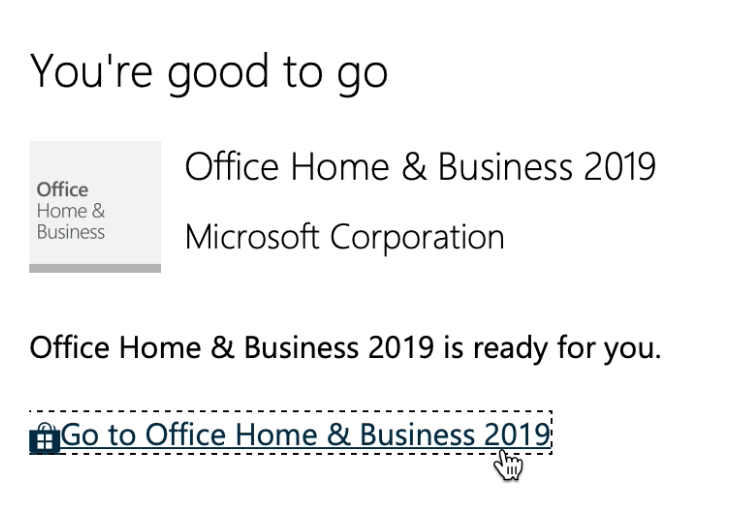Screen dimensions: 740x524
Task: Click 'Home &' text inside the product tile image
Action: (71, 211)
